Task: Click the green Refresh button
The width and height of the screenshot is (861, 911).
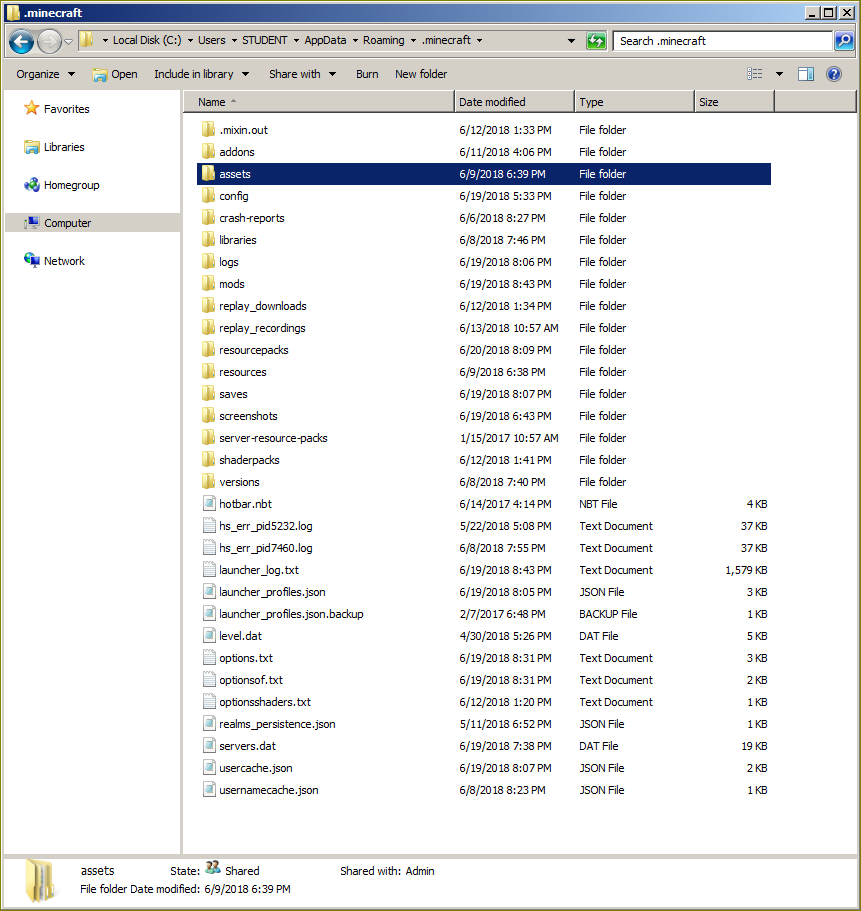Action: point(596,41)
